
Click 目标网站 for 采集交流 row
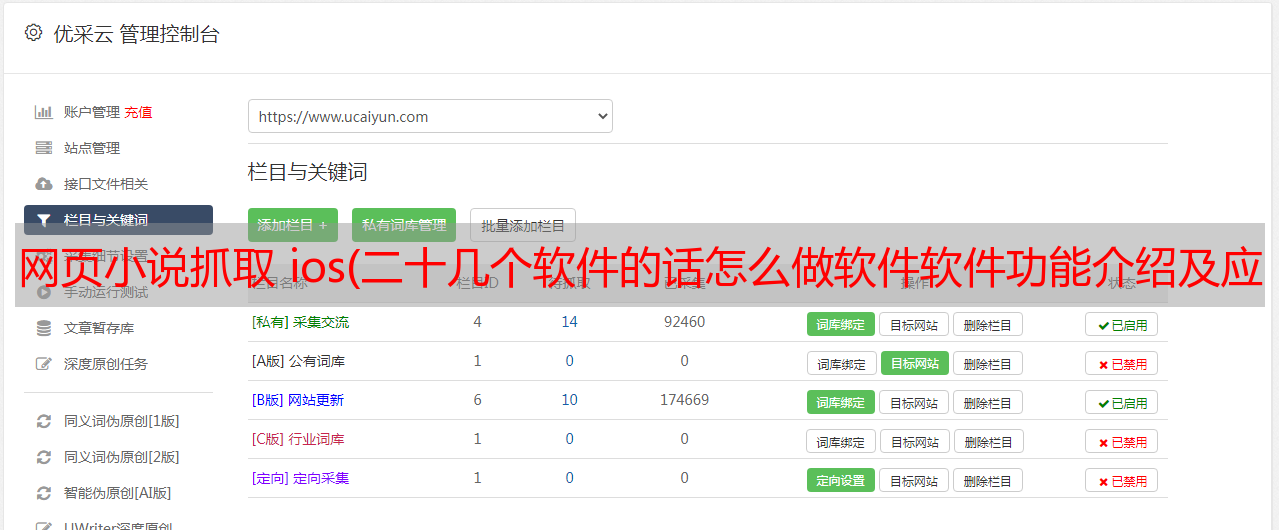coord(915,324)
